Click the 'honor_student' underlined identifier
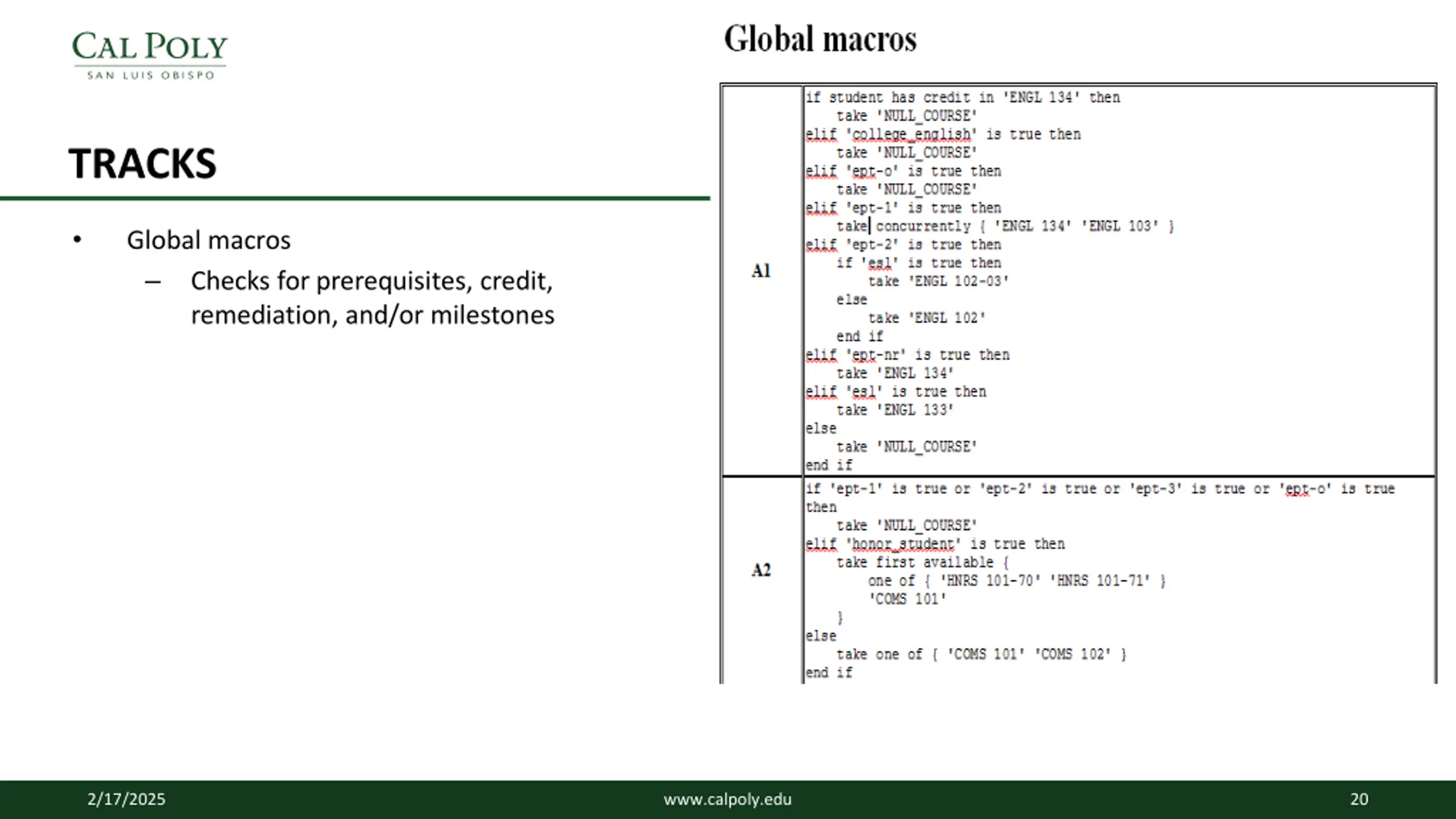The height and width of the screenshot is (819, 1456). tap(903, 544)
